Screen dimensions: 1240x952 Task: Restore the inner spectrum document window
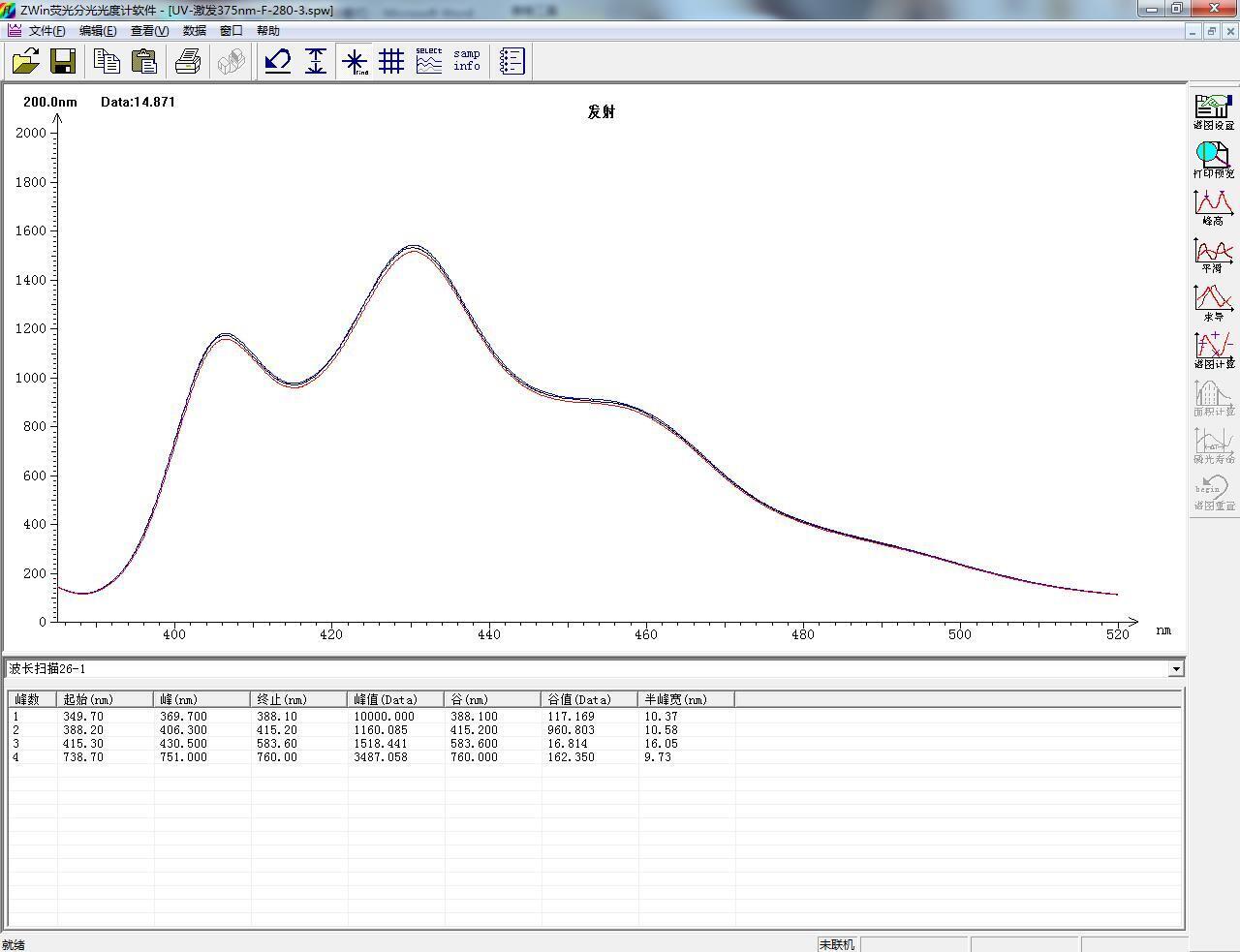click(1211, 31)
